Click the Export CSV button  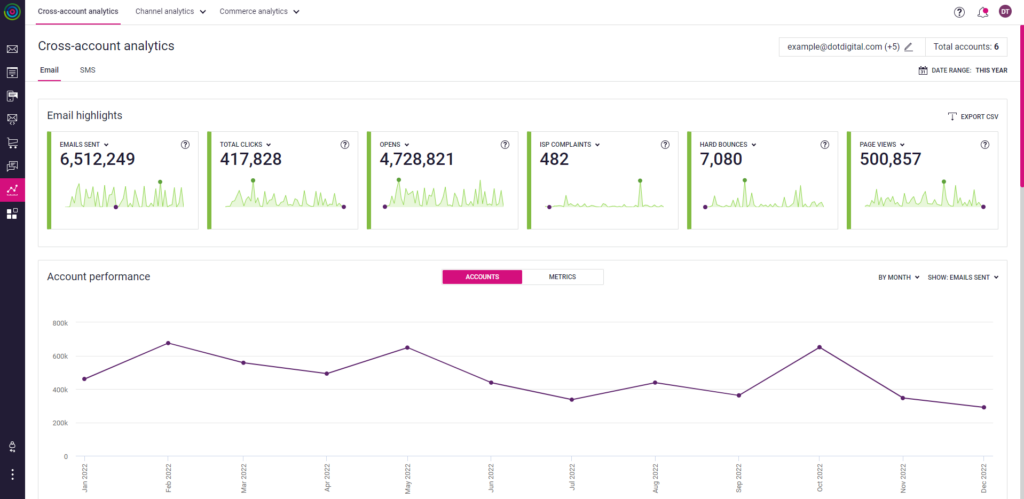click(972, 117)
